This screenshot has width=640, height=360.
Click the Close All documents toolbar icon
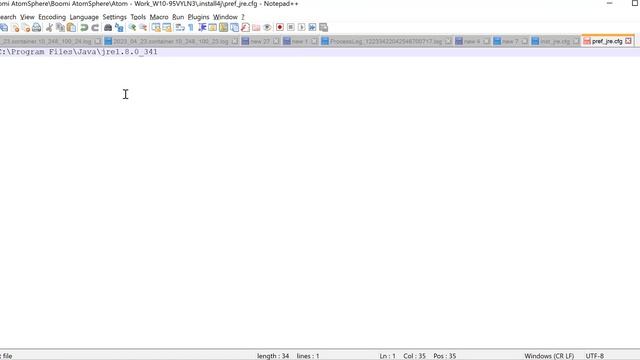(x=26, y=27)
